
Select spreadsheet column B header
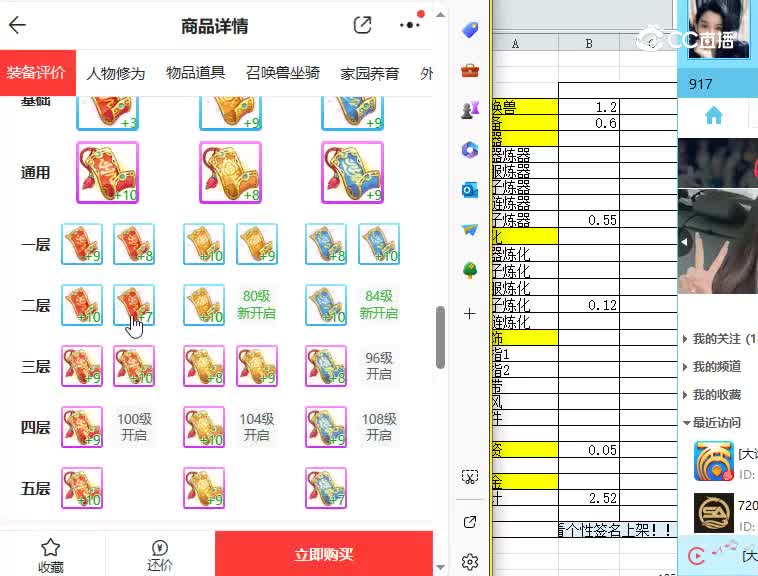[x=589, y=43]
